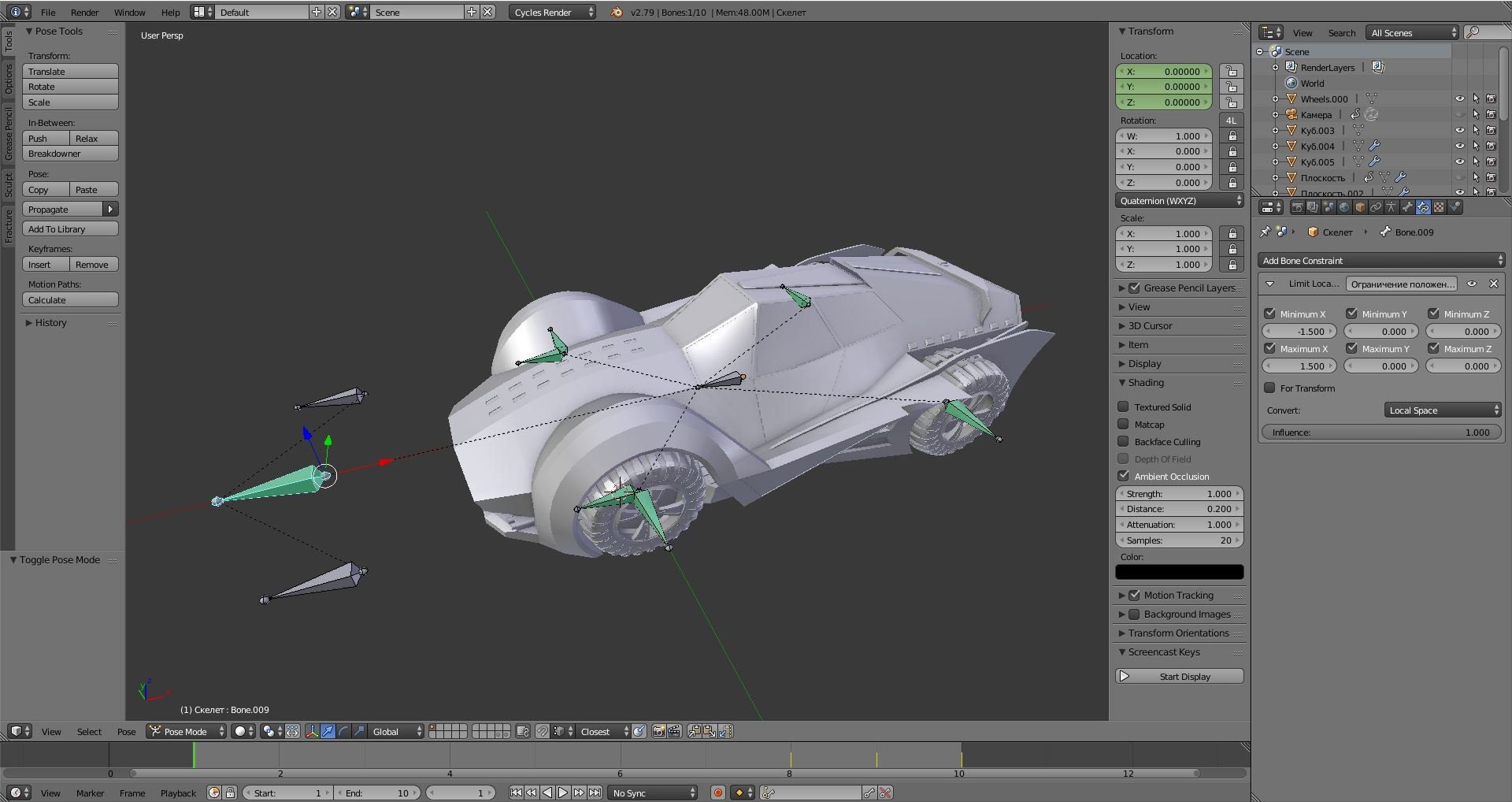Click the copy pose icon in viewport header

pyautogui.click(x=694, y=731)
